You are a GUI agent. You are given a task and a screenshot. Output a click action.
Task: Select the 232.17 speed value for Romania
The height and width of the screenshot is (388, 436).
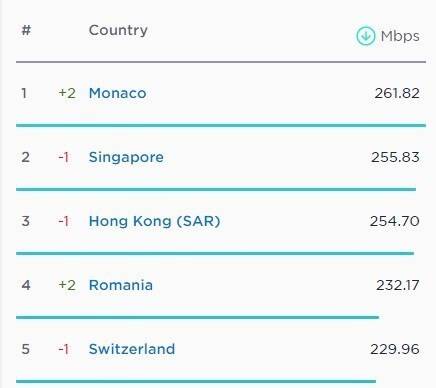tap(398, 285)
